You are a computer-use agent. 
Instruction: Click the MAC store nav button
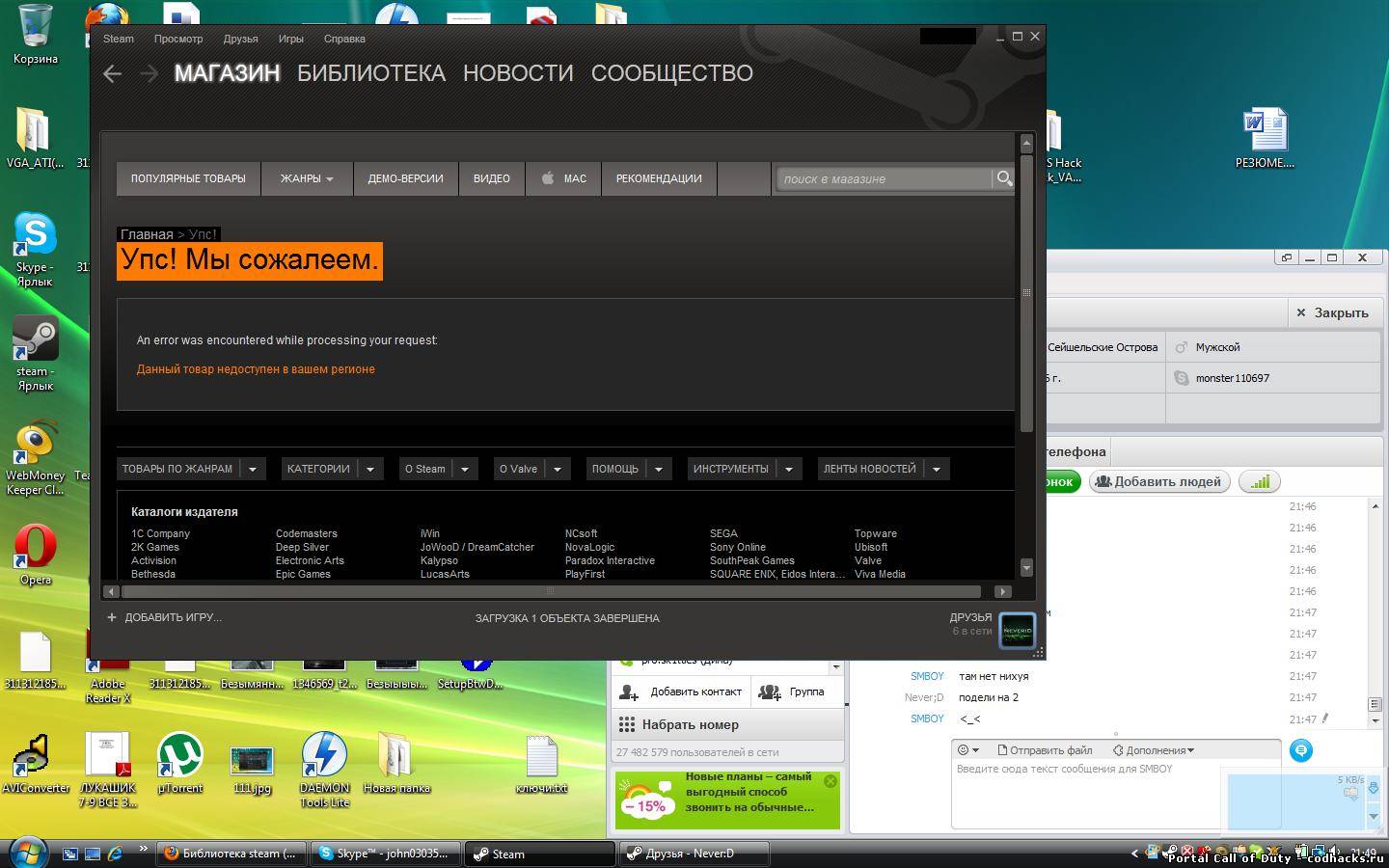pos(563,178)
